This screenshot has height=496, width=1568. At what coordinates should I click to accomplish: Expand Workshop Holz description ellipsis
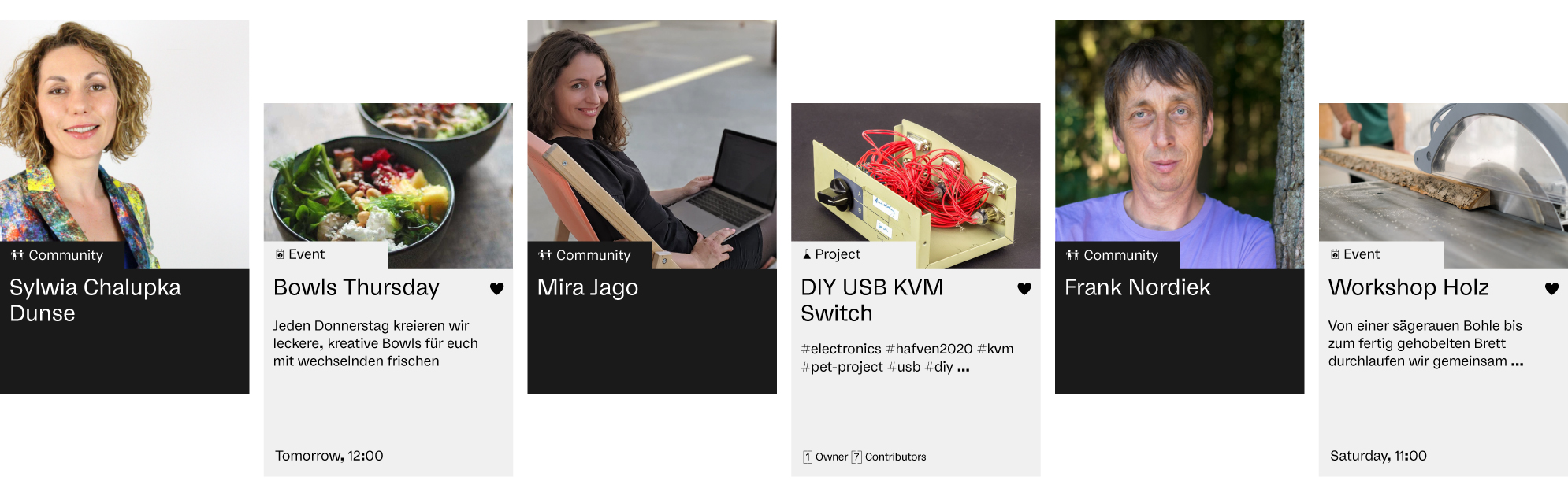pyautogui.click(x=1518, y=362)
